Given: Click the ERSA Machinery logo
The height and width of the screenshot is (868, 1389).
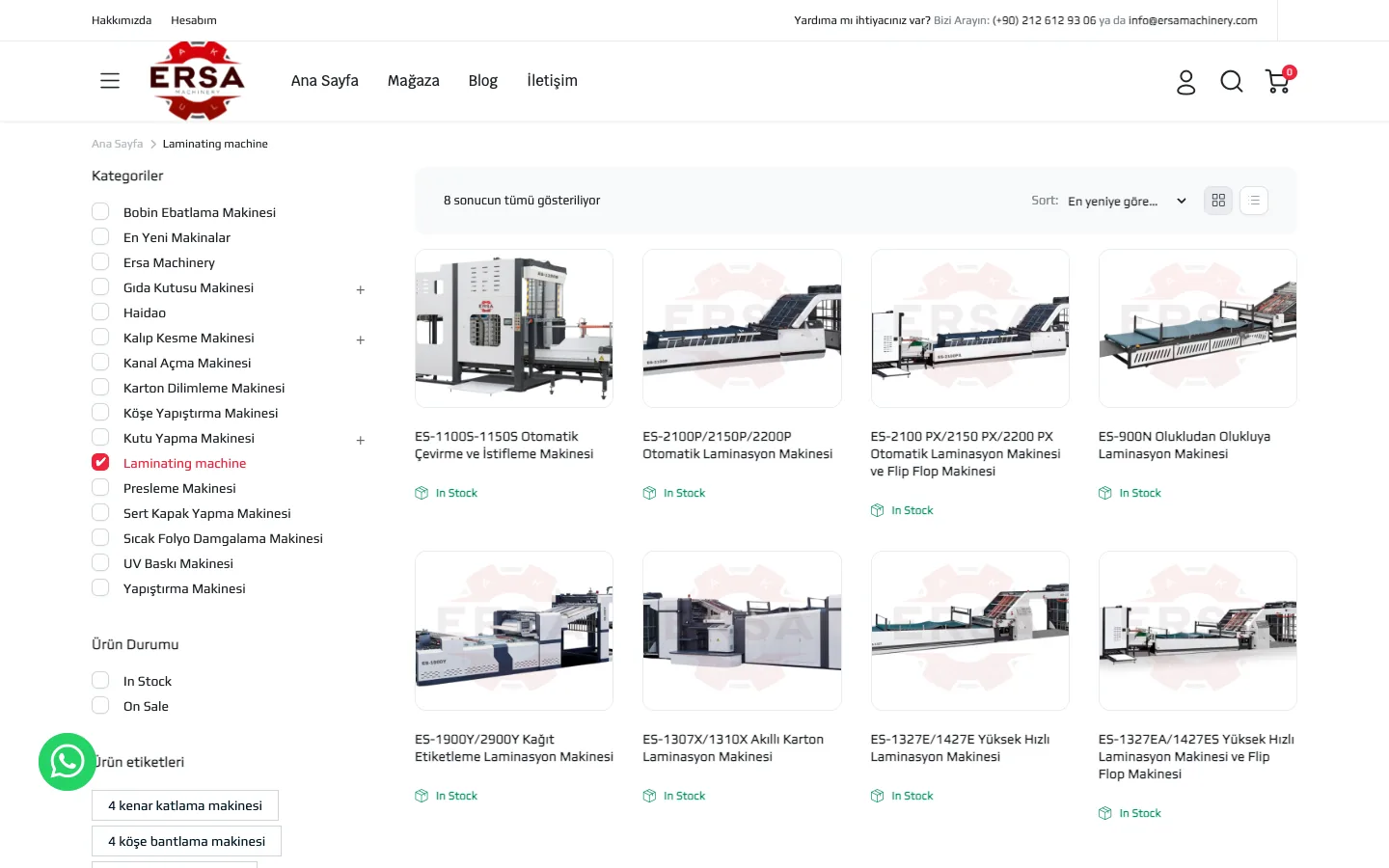Looking at the screenshot, I should pos(197,80).
